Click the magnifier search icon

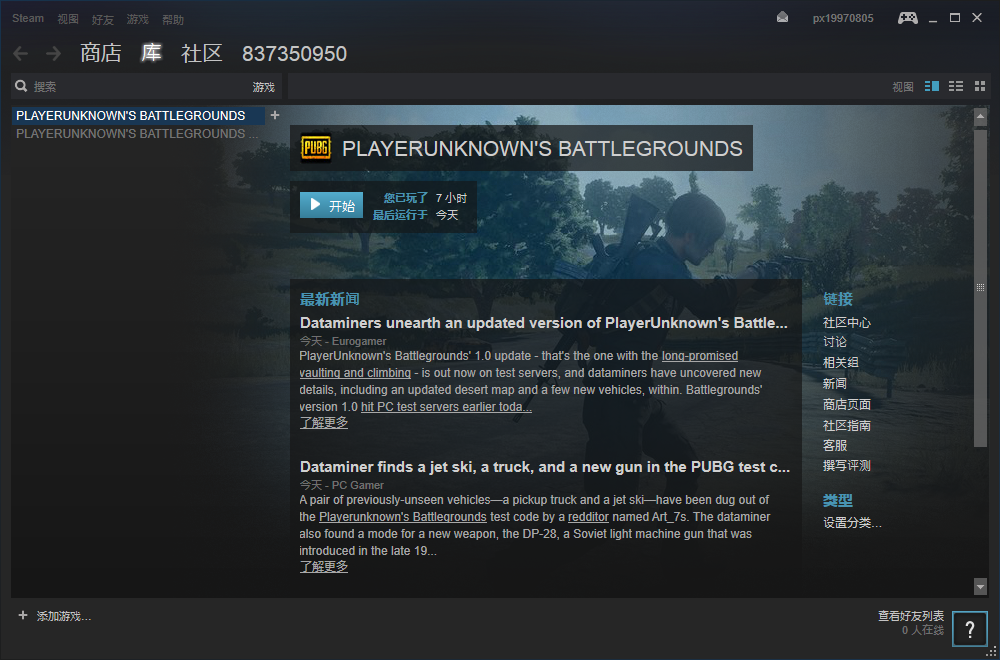click(21, 86)
